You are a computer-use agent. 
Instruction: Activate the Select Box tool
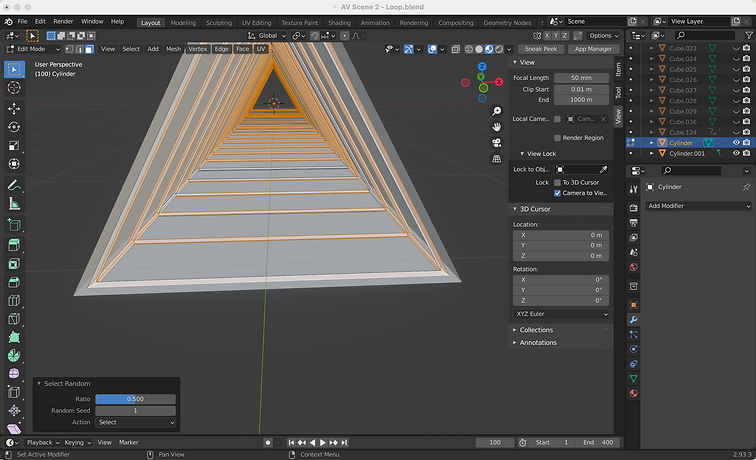click(14, 69)
